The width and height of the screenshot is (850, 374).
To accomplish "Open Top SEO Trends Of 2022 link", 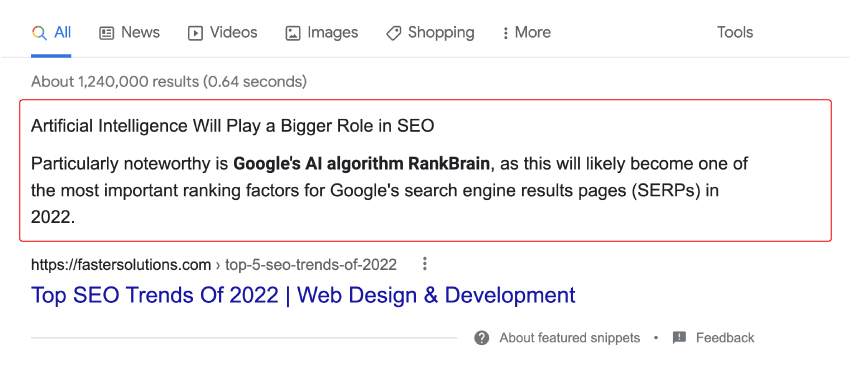I will pos(303,295).
